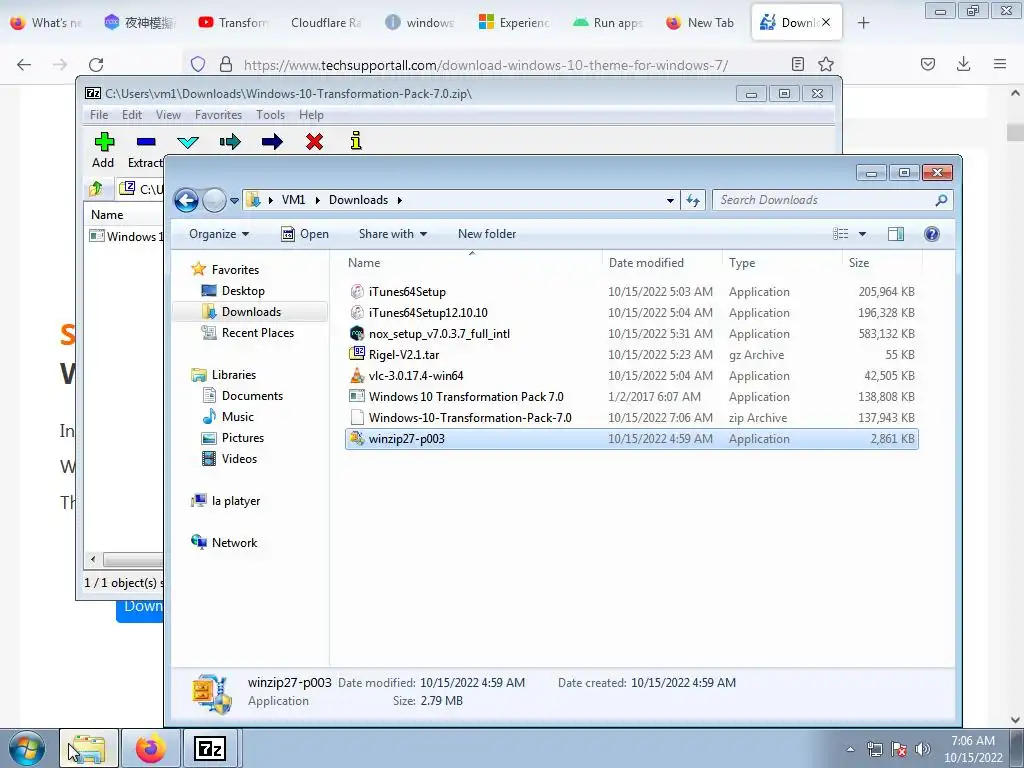Open the 7-Zip Tools menu
1024x768 pixels.
click(270, 115)
